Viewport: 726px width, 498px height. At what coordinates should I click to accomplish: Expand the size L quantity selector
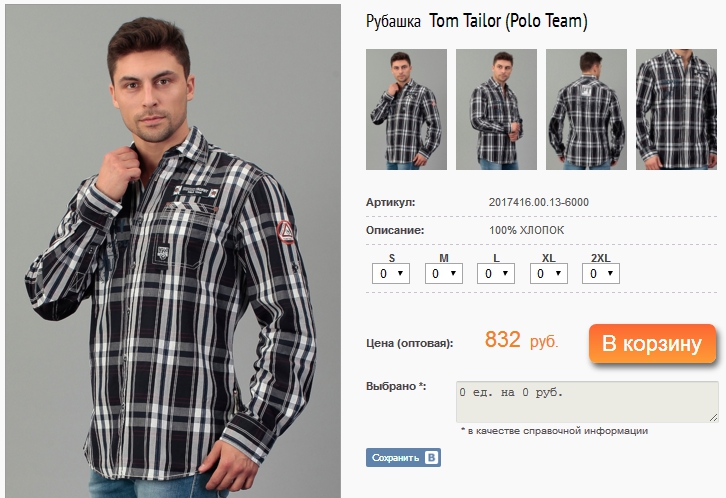pos(496,273)
